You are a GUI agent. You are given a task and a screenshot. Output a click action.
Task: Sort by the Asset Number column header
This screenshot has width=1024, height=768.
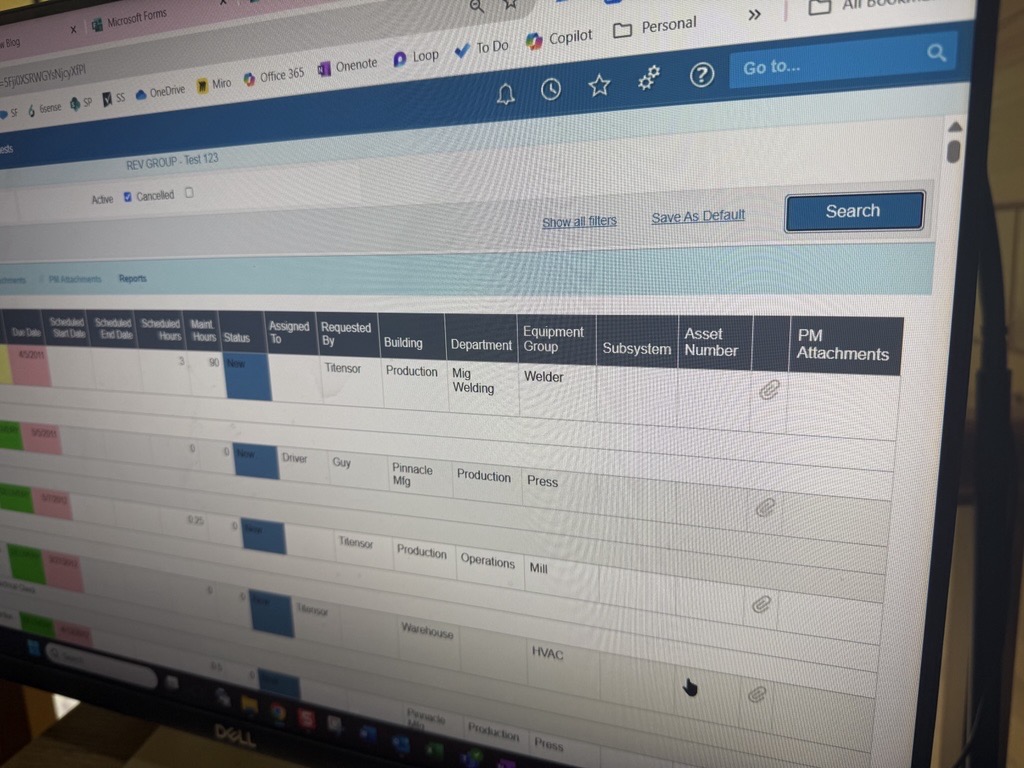tap(715, 343)
